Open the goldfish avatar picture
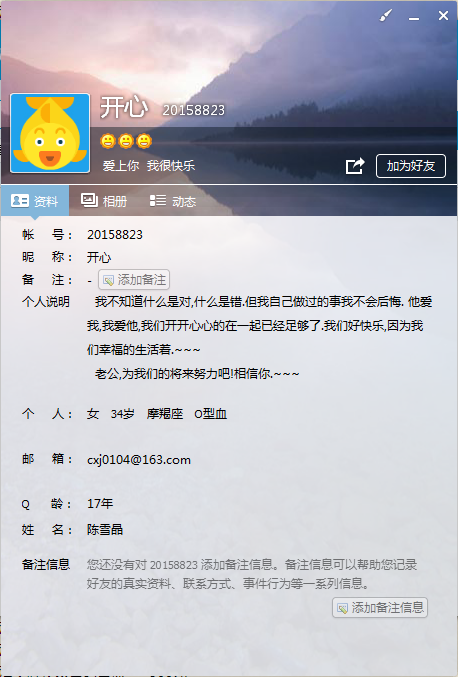Viewport: 458px width, 677px height. tap(50, 133)
